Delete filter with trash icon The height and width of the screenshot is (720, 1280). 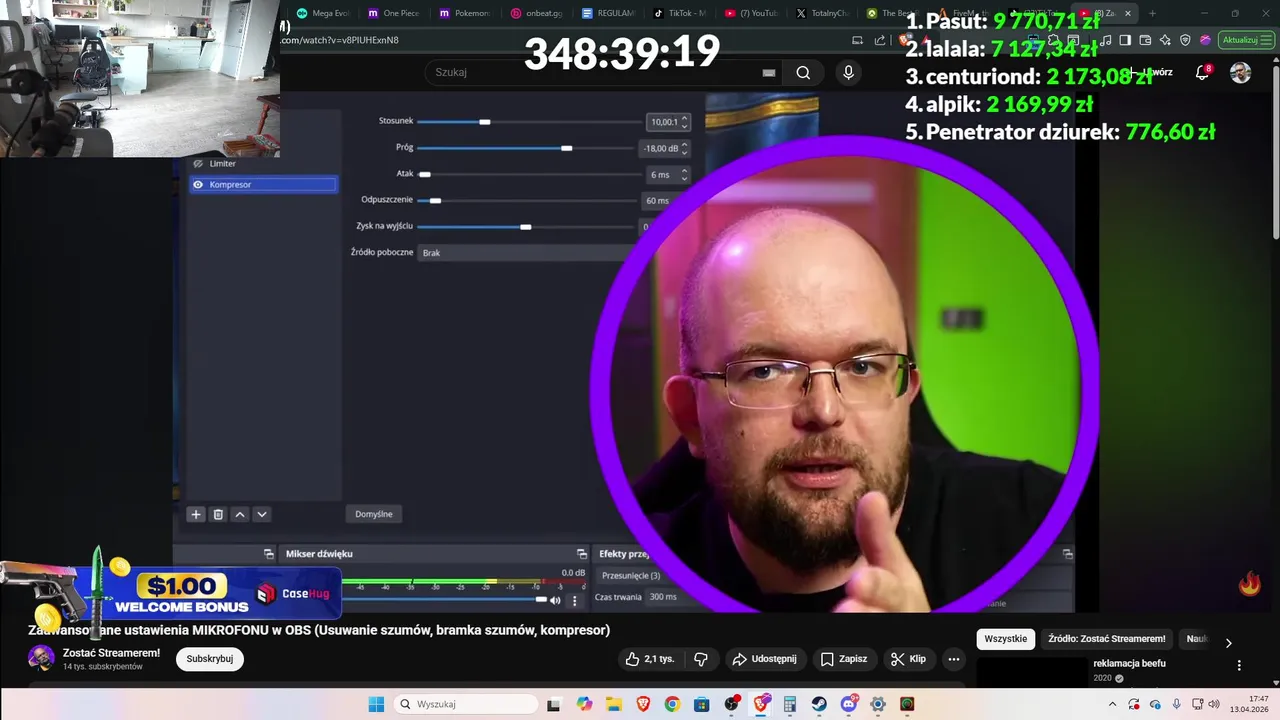(x=218, y=514)
